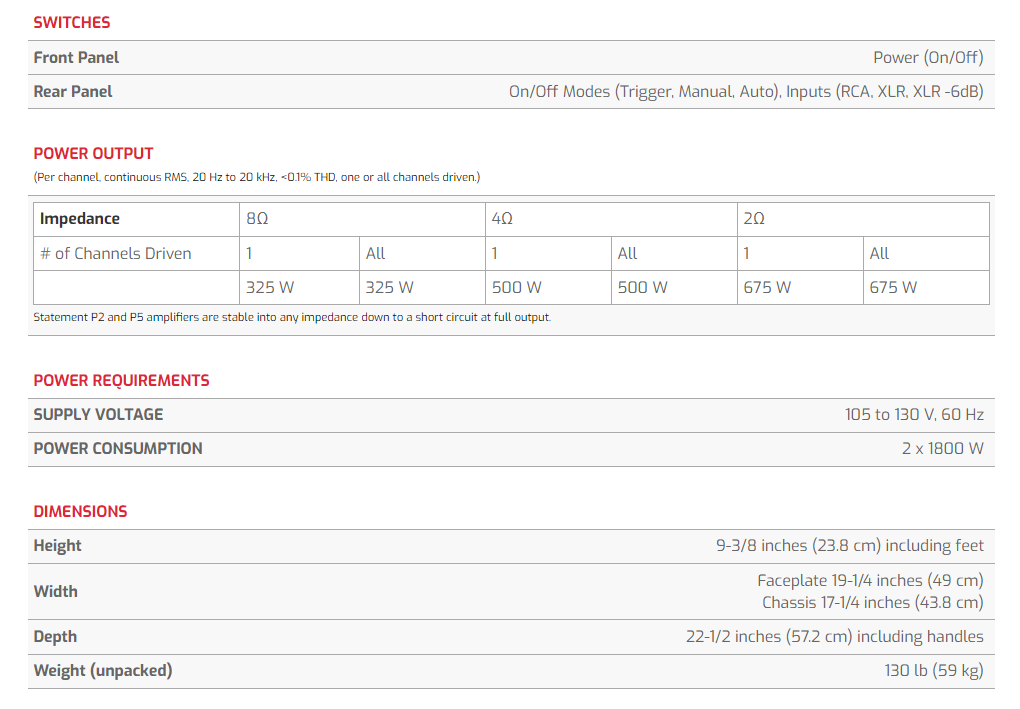Image resolution: width=1020 pixels, height=709 pixels.
Task: Click the 500 W cell under 4Ω single channel
Action: click(x=516, y=287)
